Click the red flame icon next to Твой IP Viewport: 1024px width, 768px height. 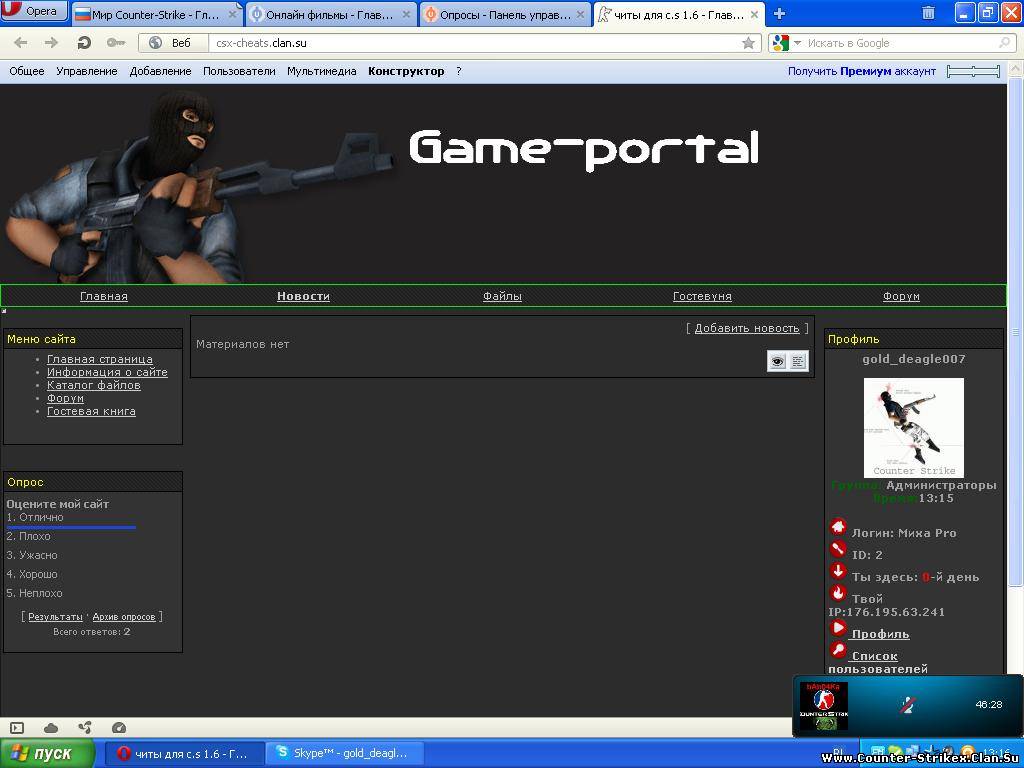(838, 593)
